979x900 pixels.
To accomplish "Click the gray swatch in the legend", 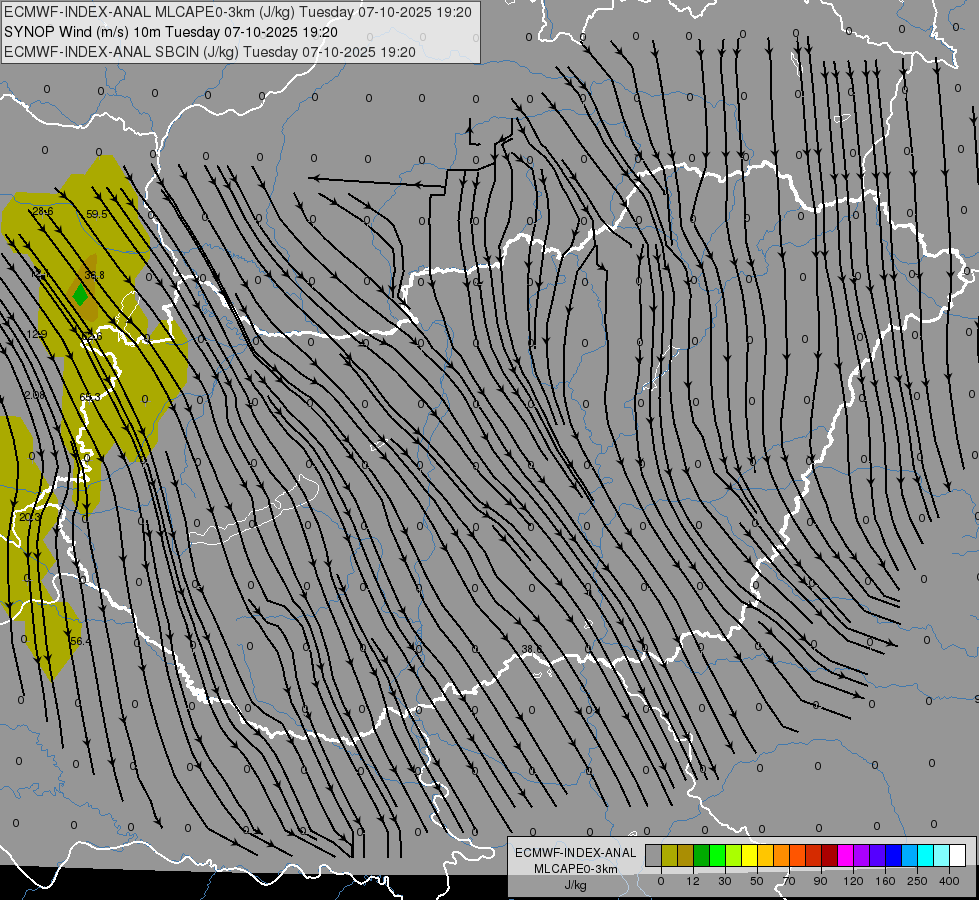I will point(654,855).
